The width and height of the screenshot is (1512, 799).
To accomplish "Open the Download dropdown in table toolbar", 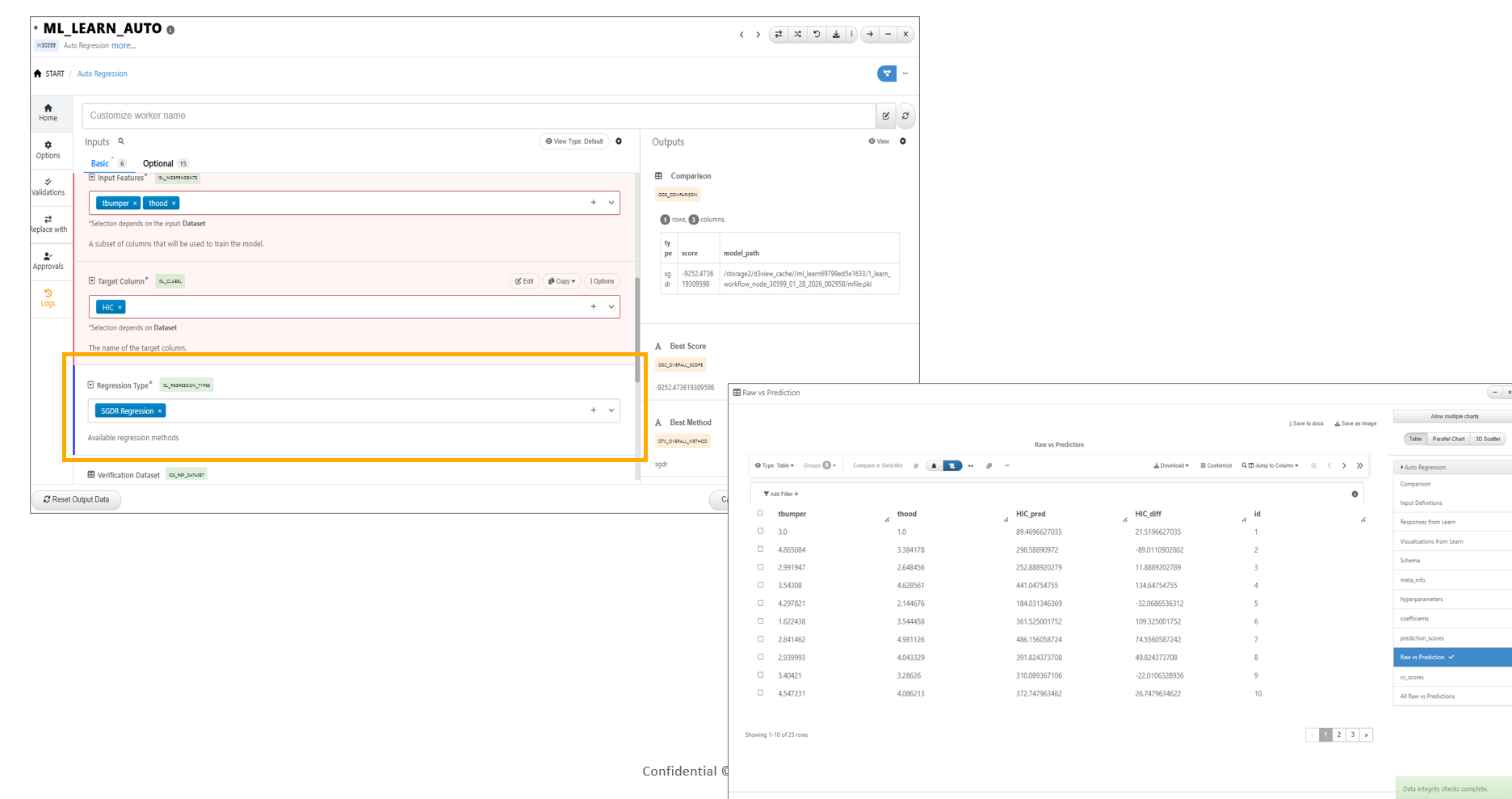I will point(1170,466).
